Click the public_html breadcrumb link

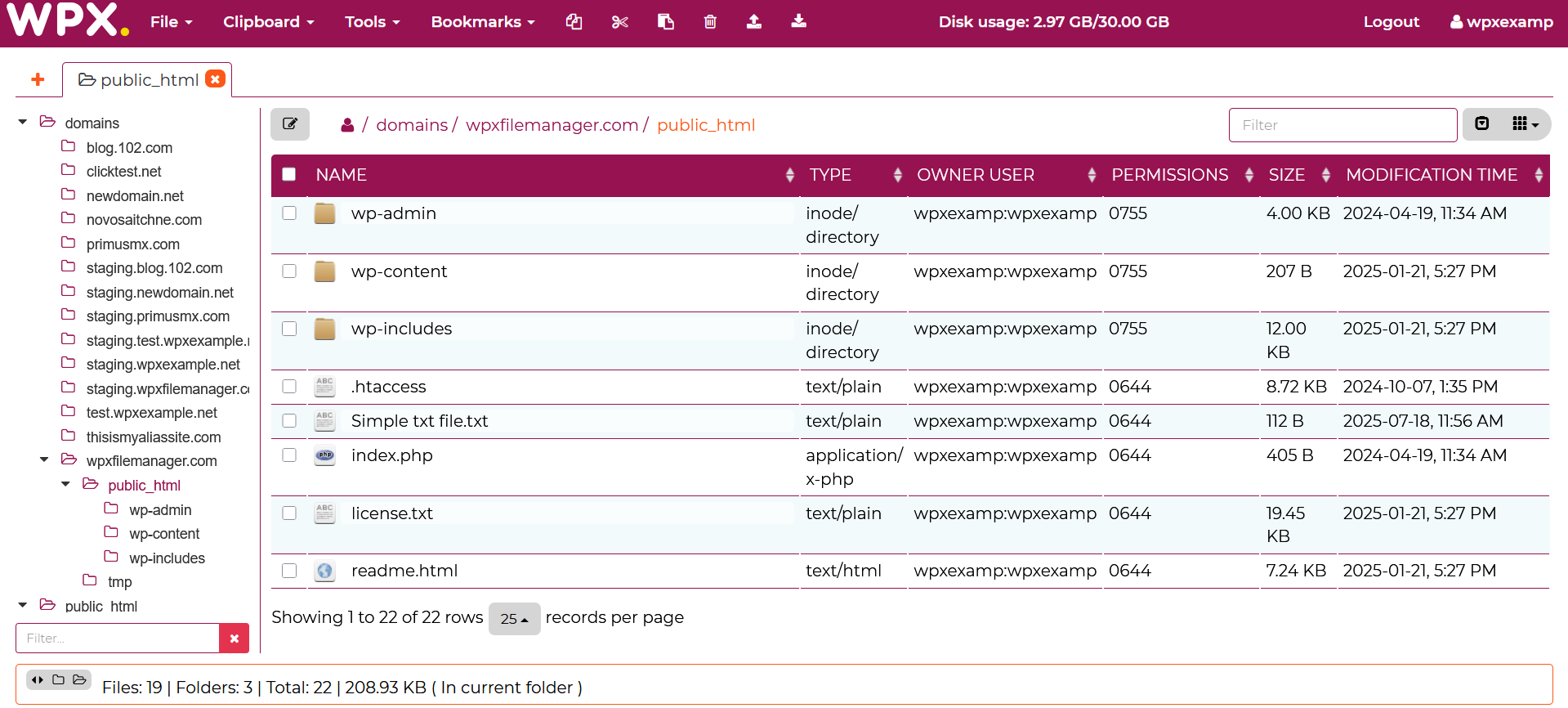tap(706, 125)
